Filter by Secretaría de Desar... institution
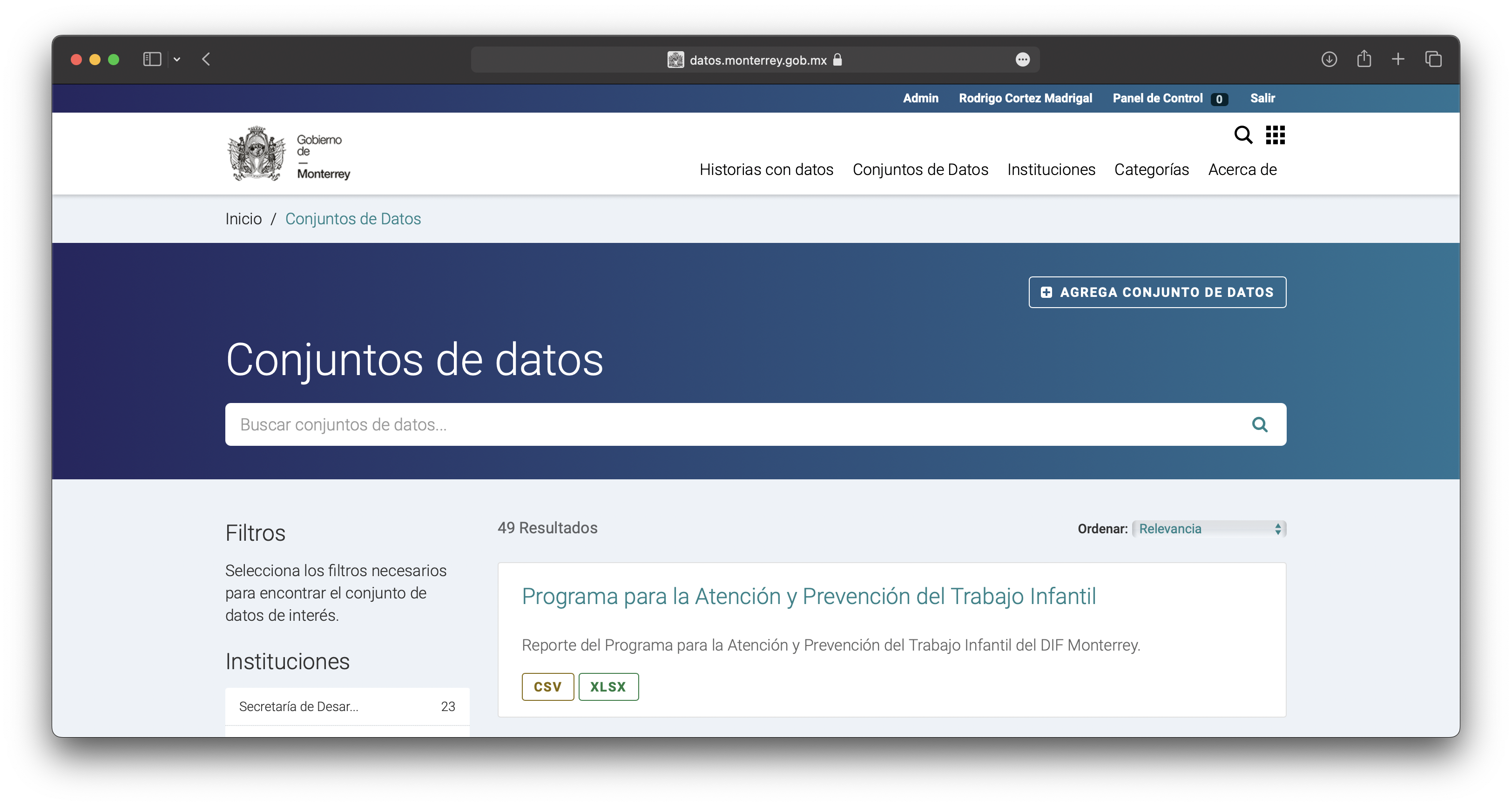Screen dimensions: 1512x806 pos(347,706)
